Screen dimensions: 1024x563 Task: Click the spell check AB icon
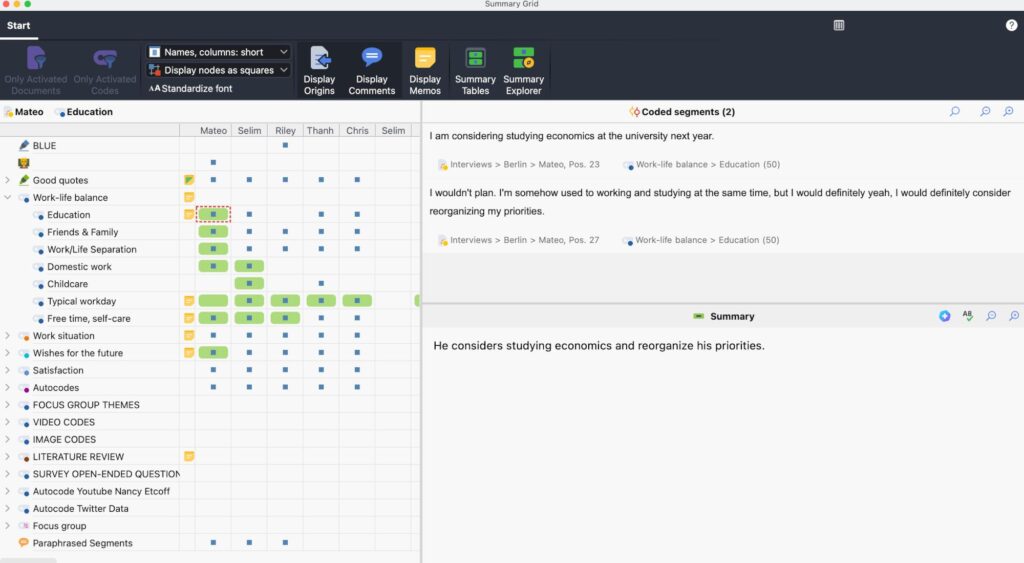click(x=967, y=315)
